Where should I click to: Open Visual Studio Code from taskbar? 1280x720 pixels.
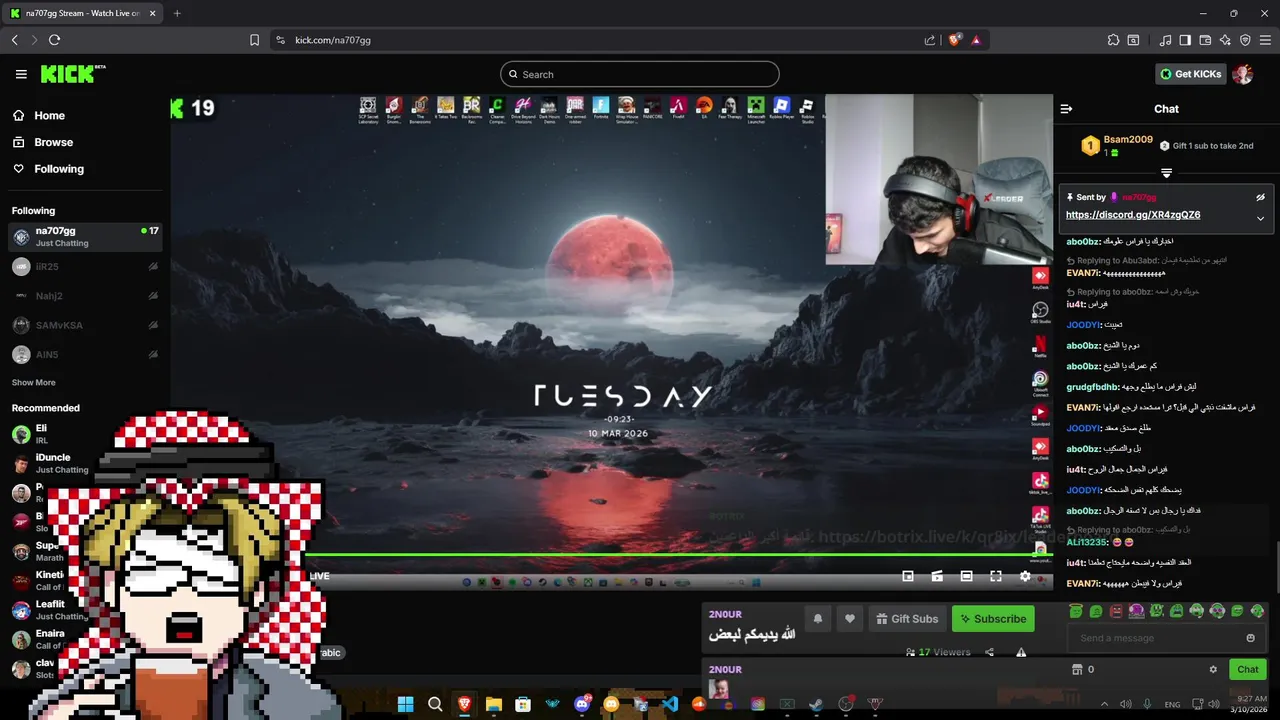670,704
